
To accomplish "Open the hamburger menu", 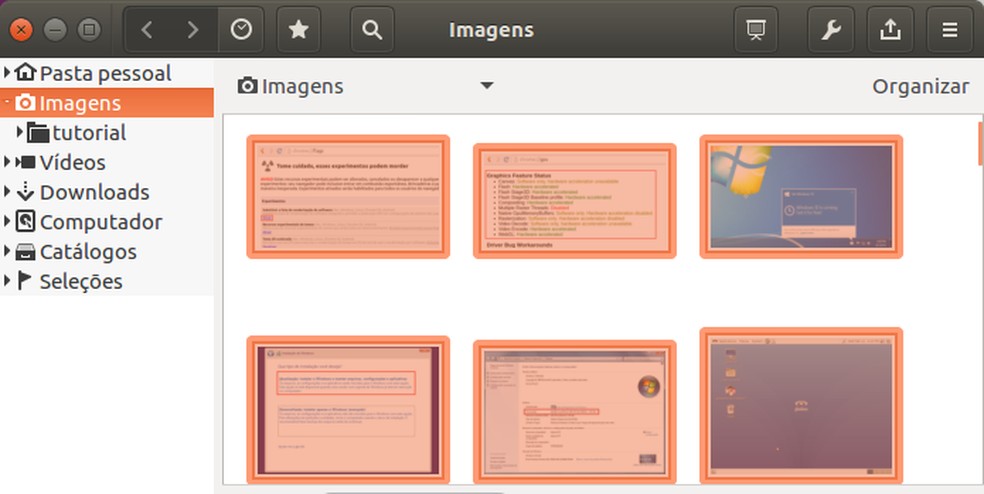I will point(949,30).
